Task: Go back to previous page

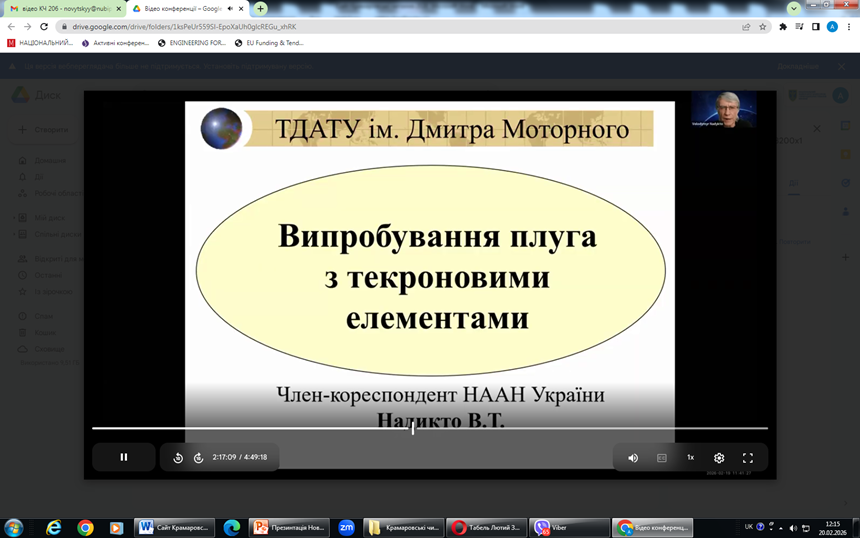Action: click(11, 26)
